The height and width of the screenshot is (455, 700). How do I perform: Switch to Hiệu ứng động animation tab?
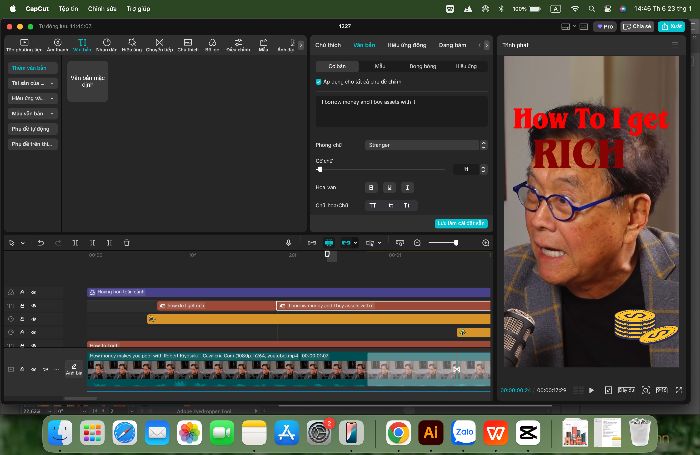(407, 45)
